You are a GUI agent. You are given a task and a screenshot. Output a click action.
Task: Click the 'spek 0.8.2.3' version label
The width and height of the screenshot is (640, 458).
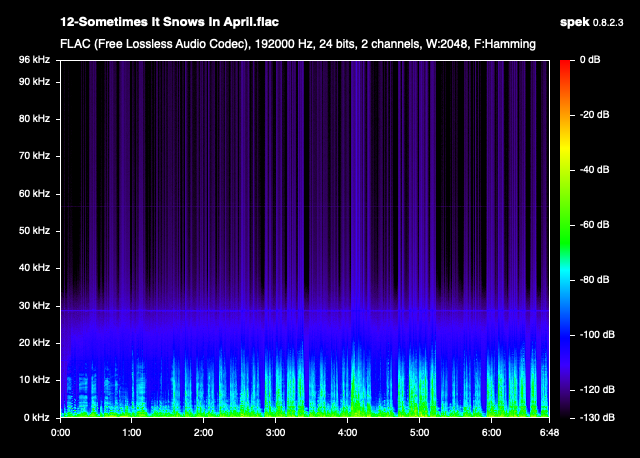coord(591,22)
